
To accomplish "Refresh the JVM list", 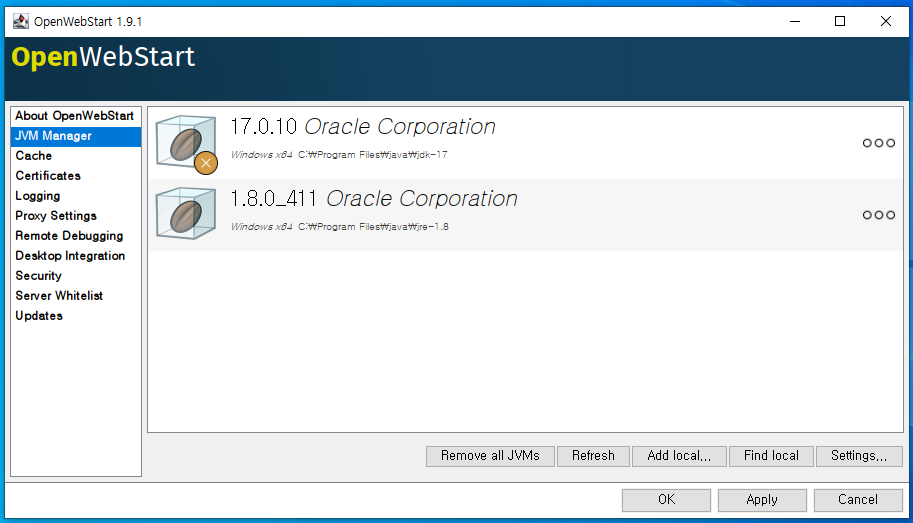I will [593, 456].
